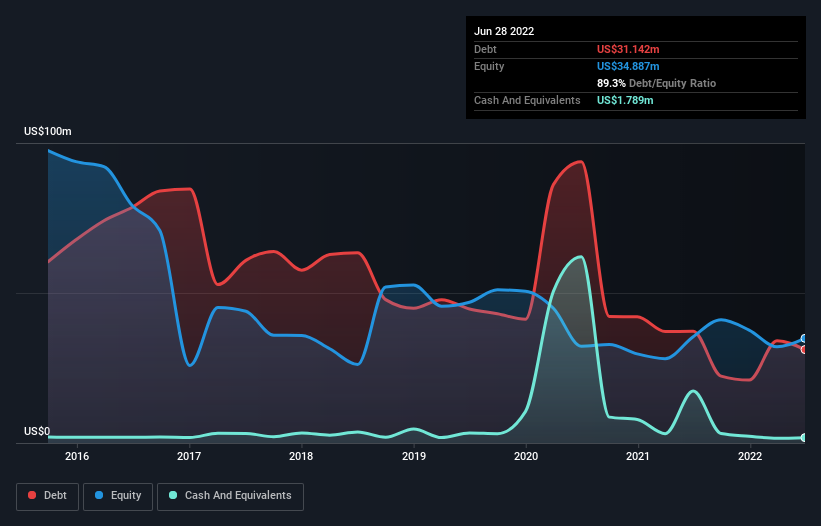This screenshot has height=526, width=821.
Task: Click the 2016 x-axis label
Action: [77, 456]
